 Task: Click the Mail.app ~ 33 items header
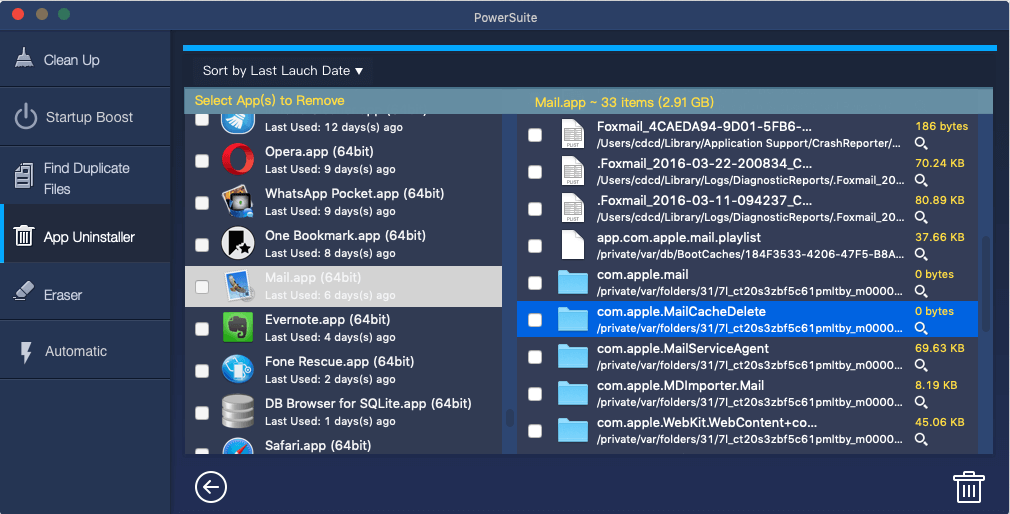624,102
